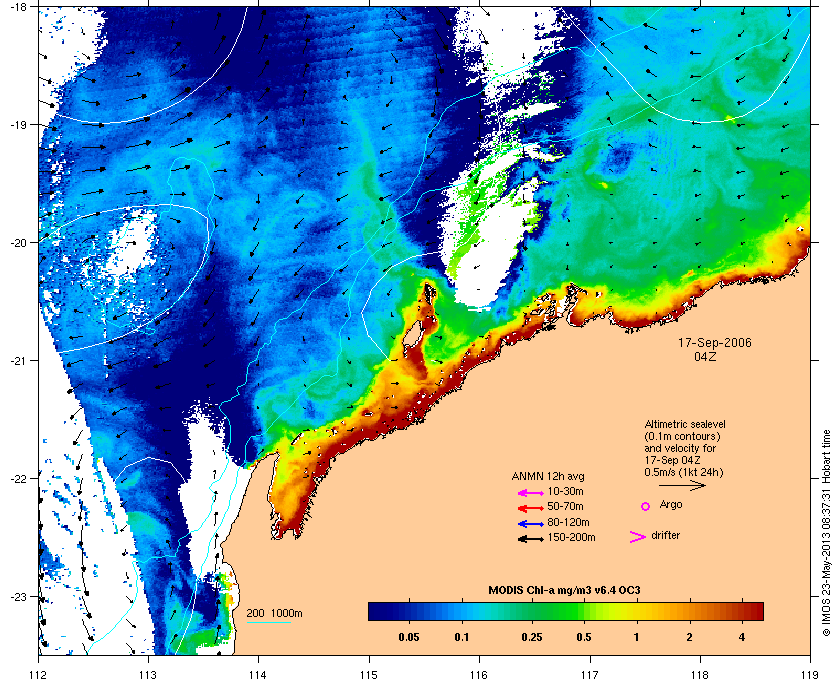Click the colorbar tick label '0.05'
Viewport: 840px width, 680px height.
pyautogui.click(x=409, y=638)
